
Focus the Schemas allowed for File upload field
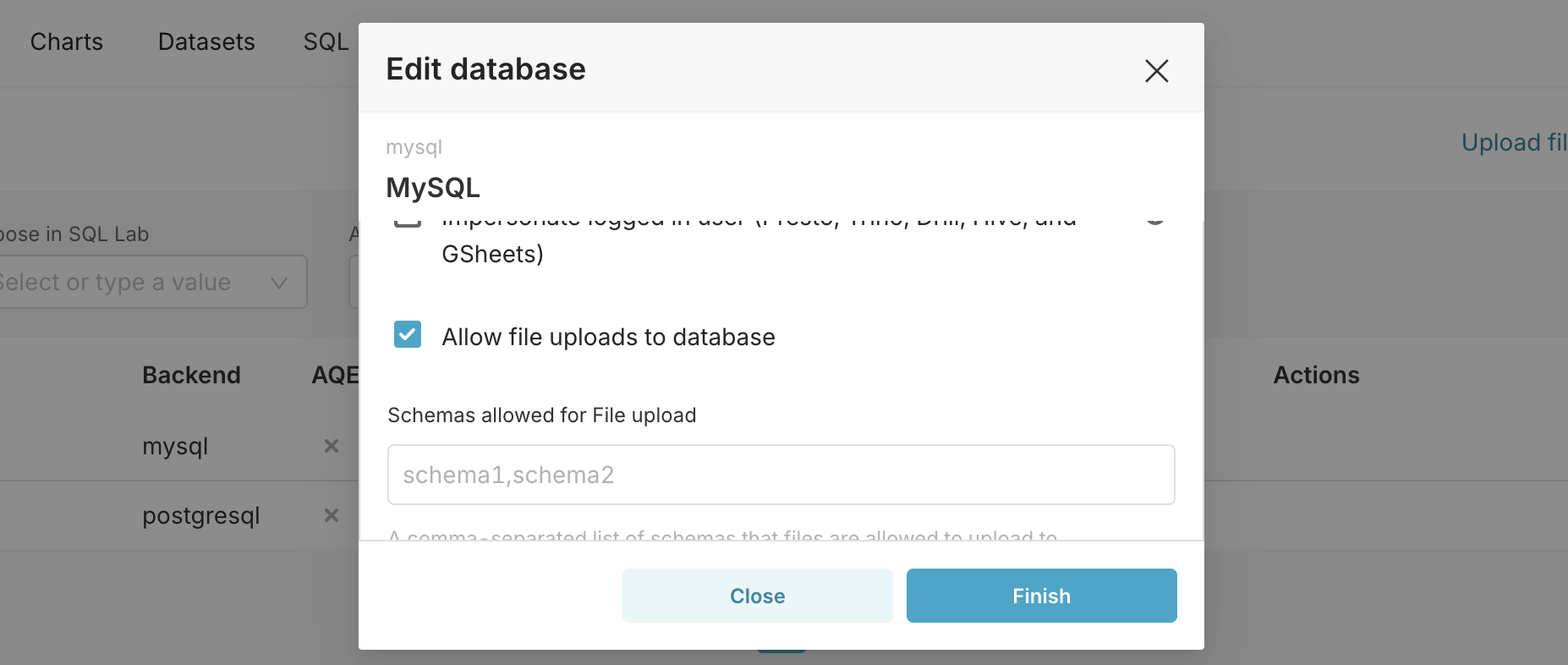click(781, 475)
